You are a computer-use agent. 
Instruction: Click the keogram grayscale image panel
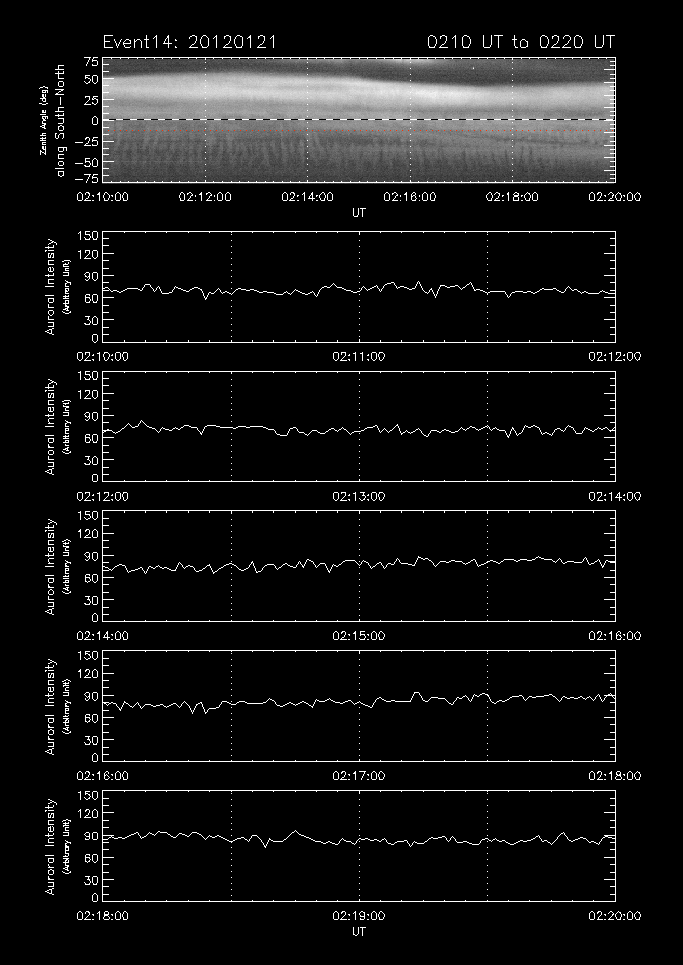click(x=359, y=120)
